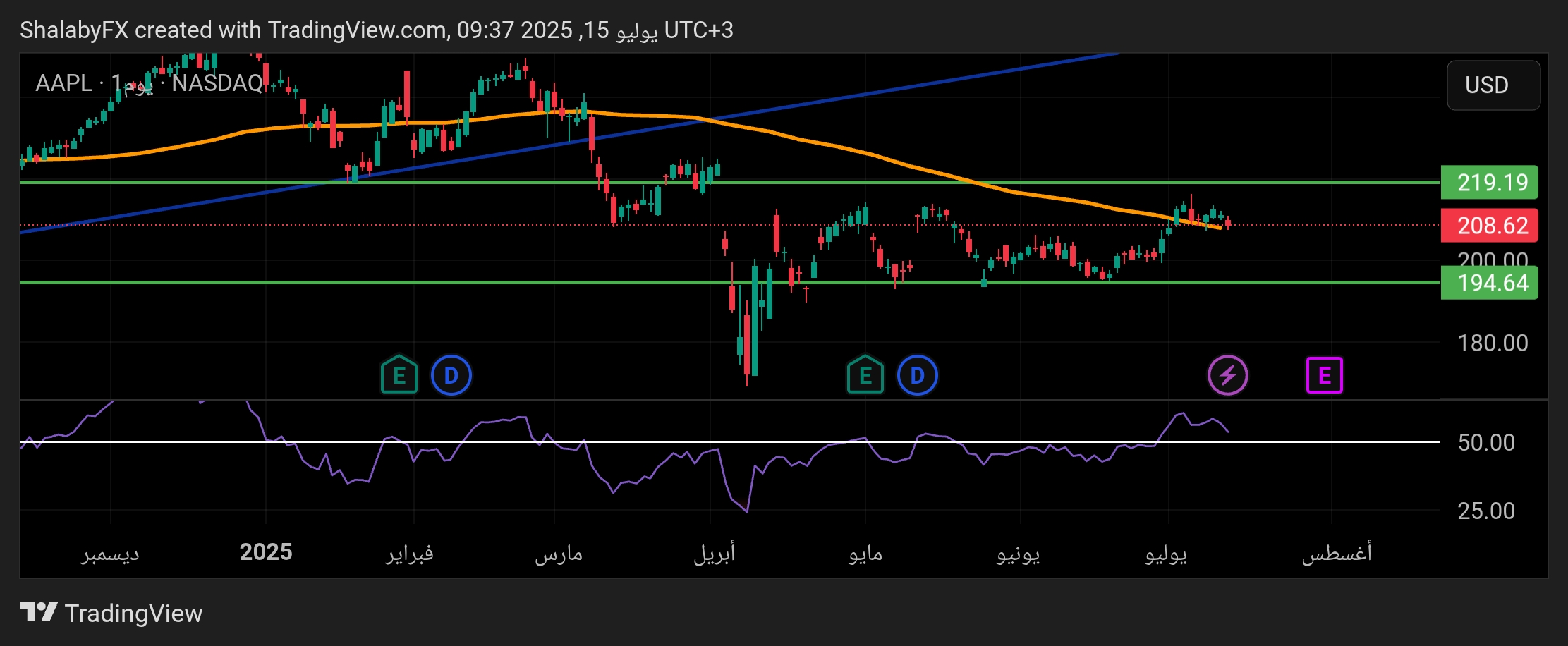Click the blue dividend D marker near May
The height and width of the screenshot is (646, 1568).
point(918,375)
